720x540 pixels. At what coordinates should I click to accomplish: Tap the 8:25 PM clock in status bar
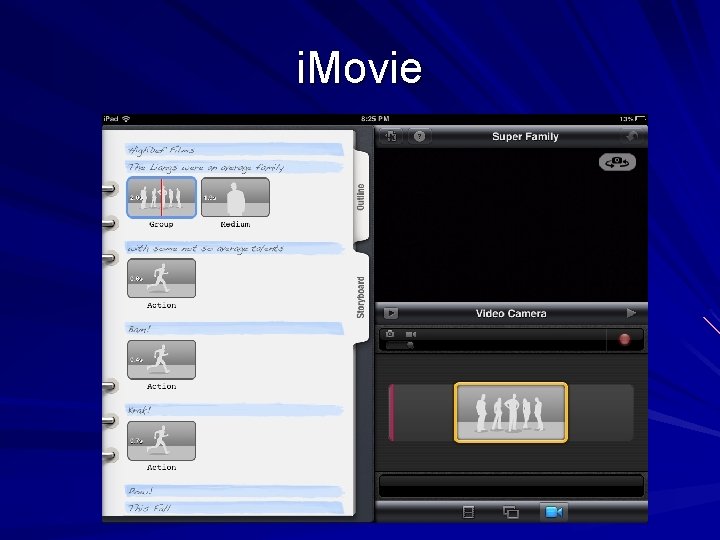point(375,118)
